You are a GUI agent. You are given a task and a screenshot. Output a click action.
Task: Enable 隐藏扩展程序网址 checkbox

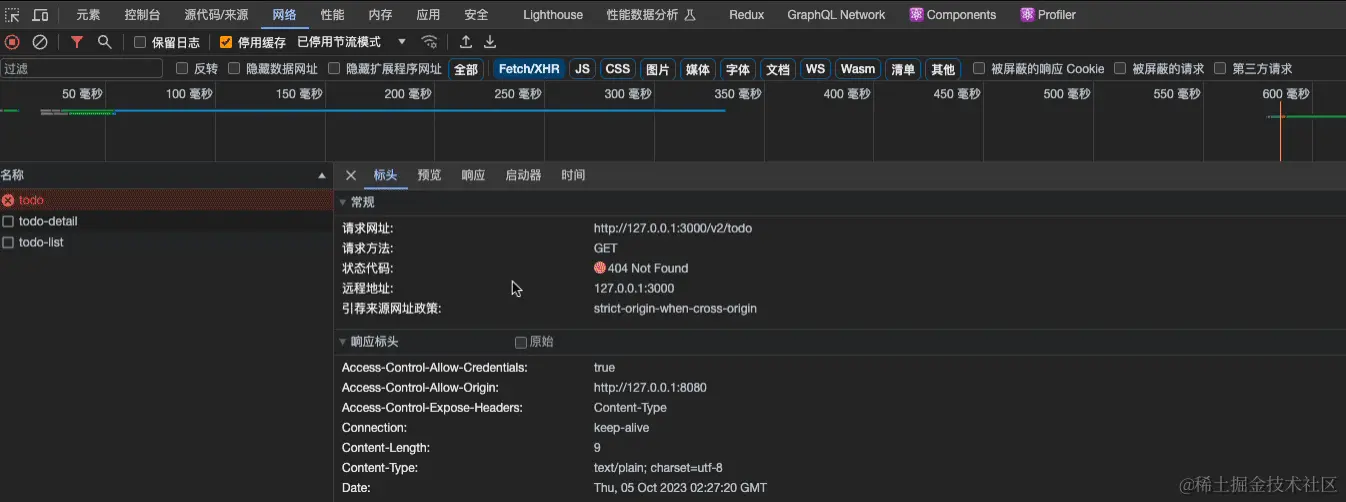[x=334, y=69]
